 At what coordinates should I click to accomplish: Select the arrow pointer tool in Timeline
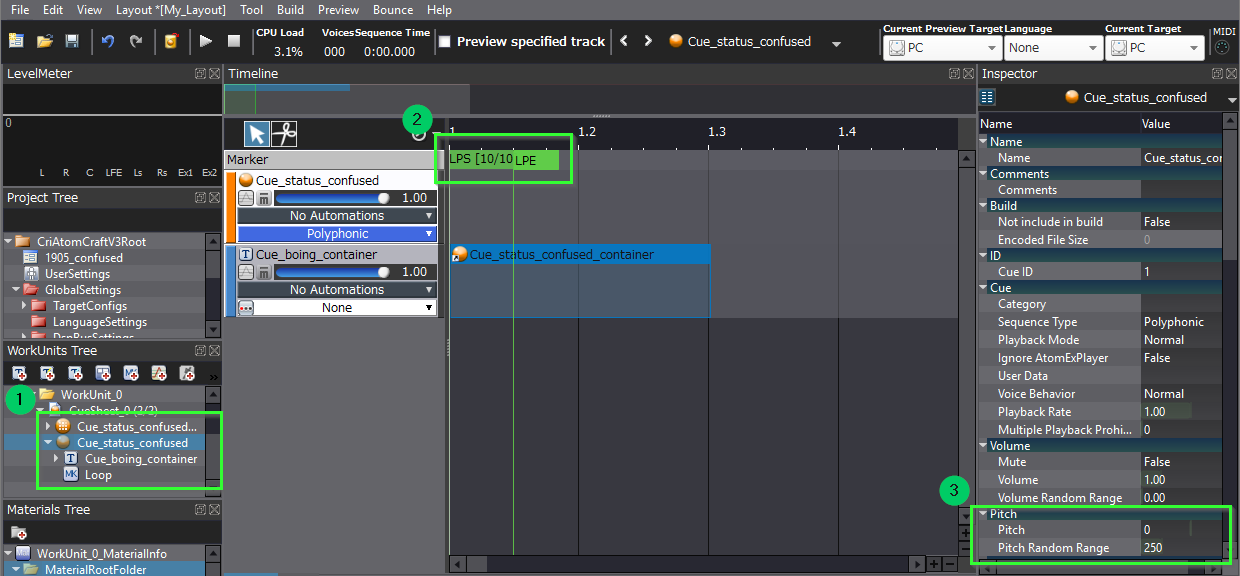pyautogui.click(x=257, y=134)
